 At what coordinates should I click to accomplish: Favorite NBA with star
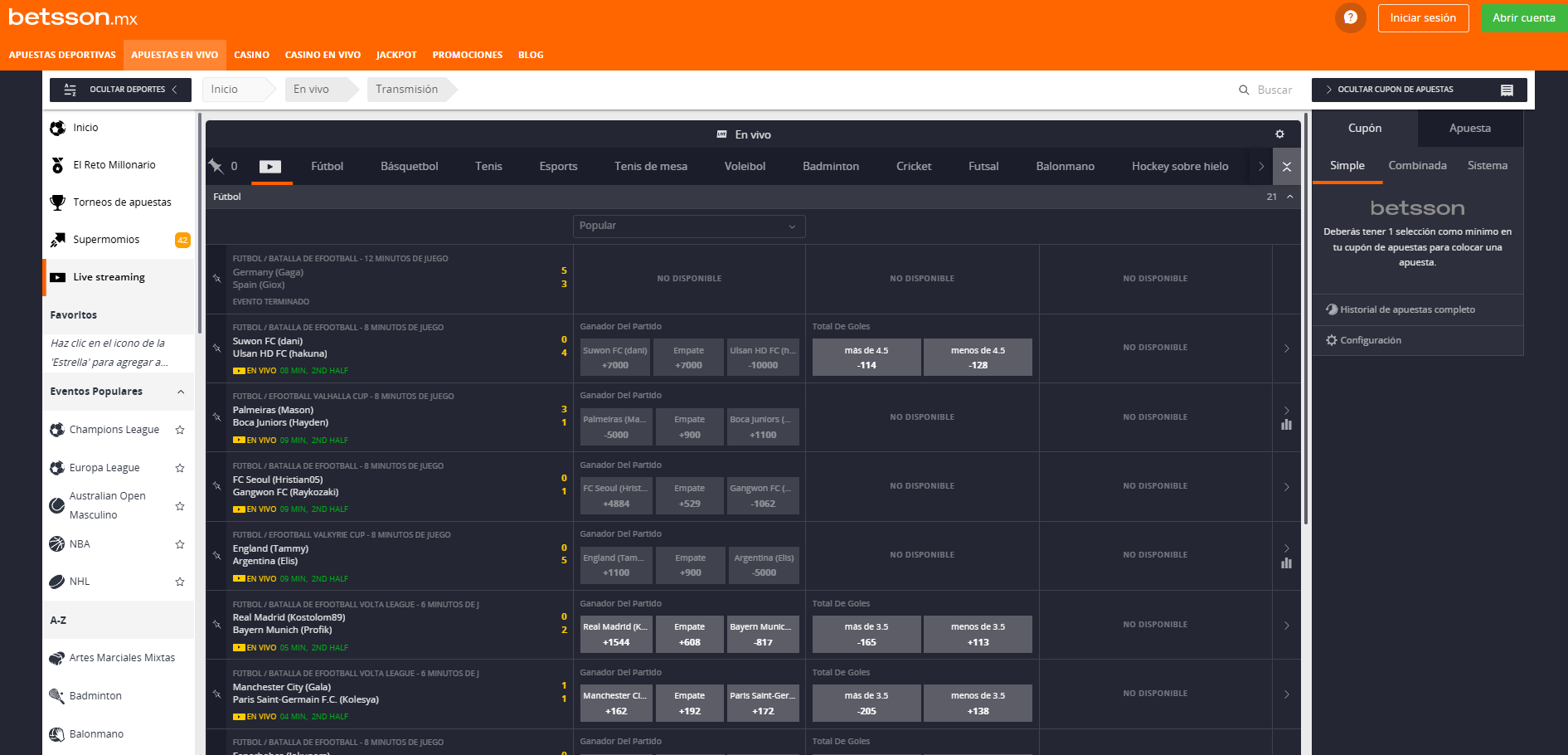point(180,544)
